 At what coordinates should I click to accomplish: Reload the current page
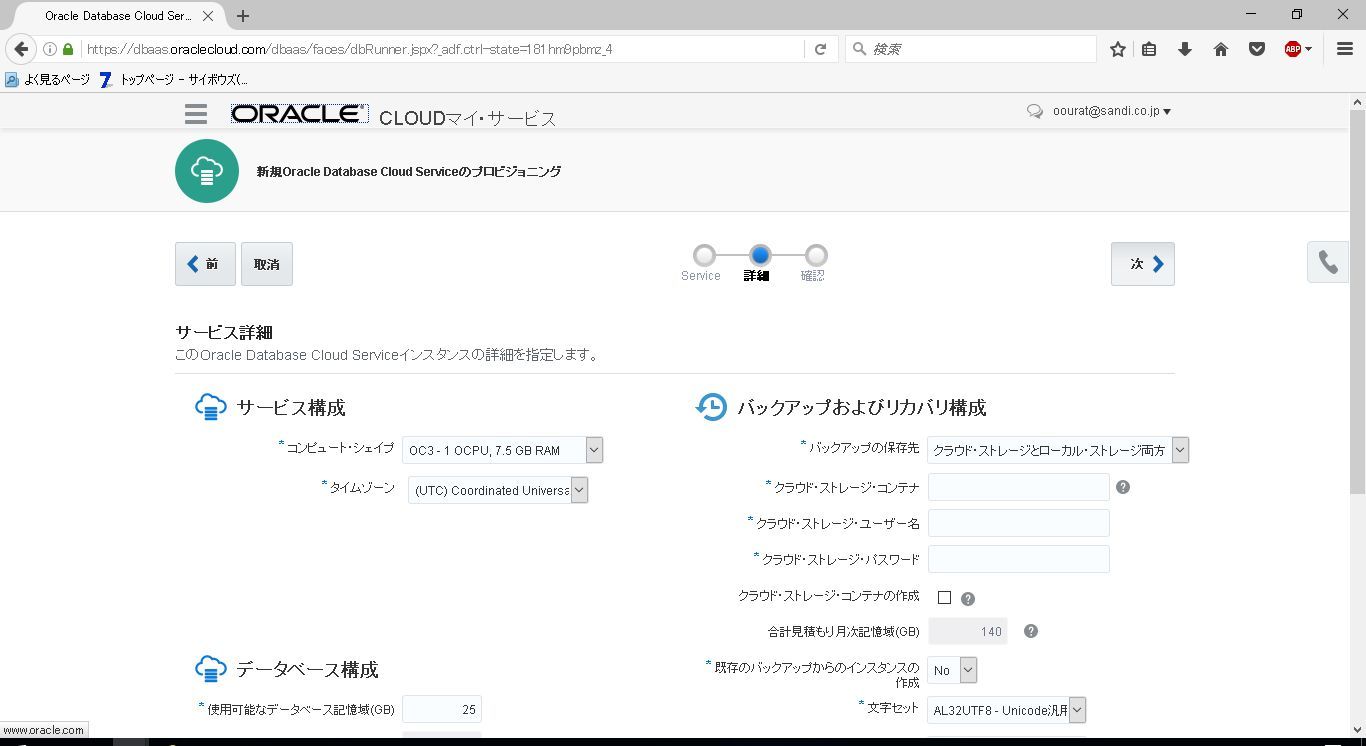[820, 49]
